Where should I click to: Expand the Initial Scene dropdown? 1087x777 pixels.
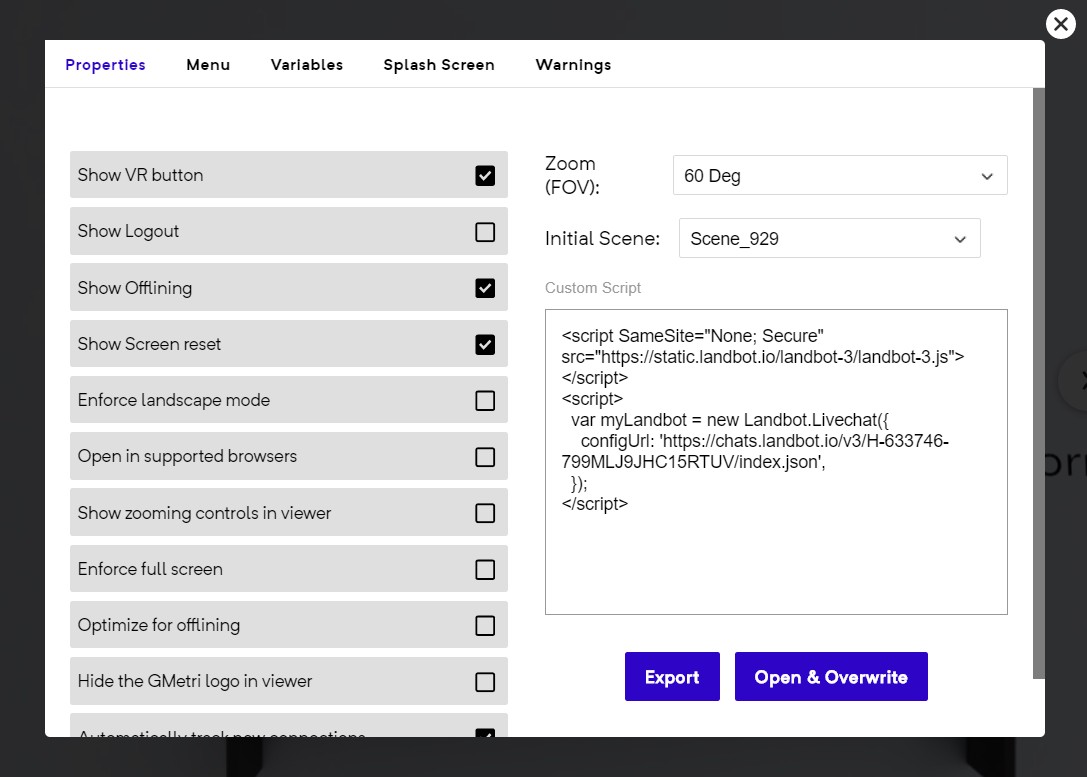pyautogui.click(x=829, y=239)
